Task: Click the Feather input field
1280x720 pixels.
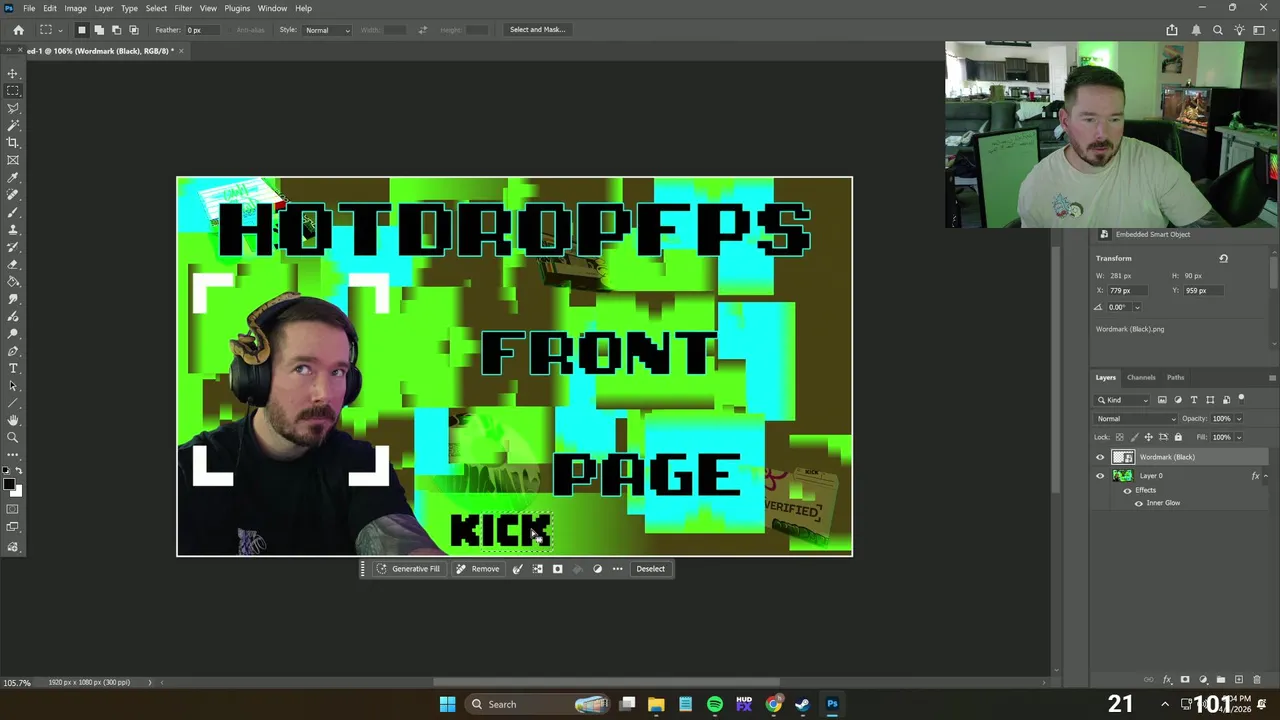Action: coord(204,30)
